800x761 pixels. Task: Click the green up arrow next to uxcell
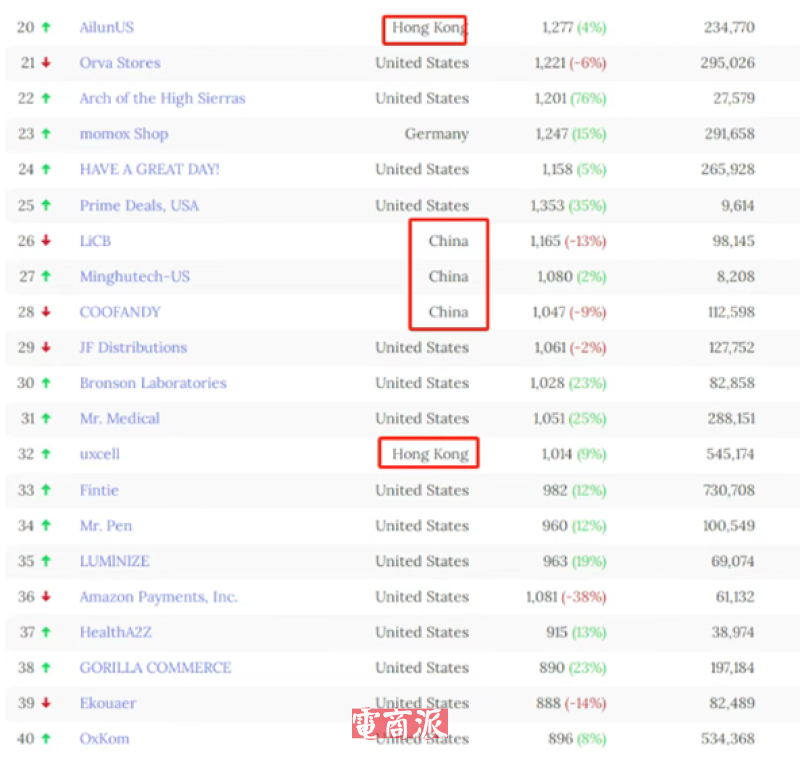pos(46,454)
